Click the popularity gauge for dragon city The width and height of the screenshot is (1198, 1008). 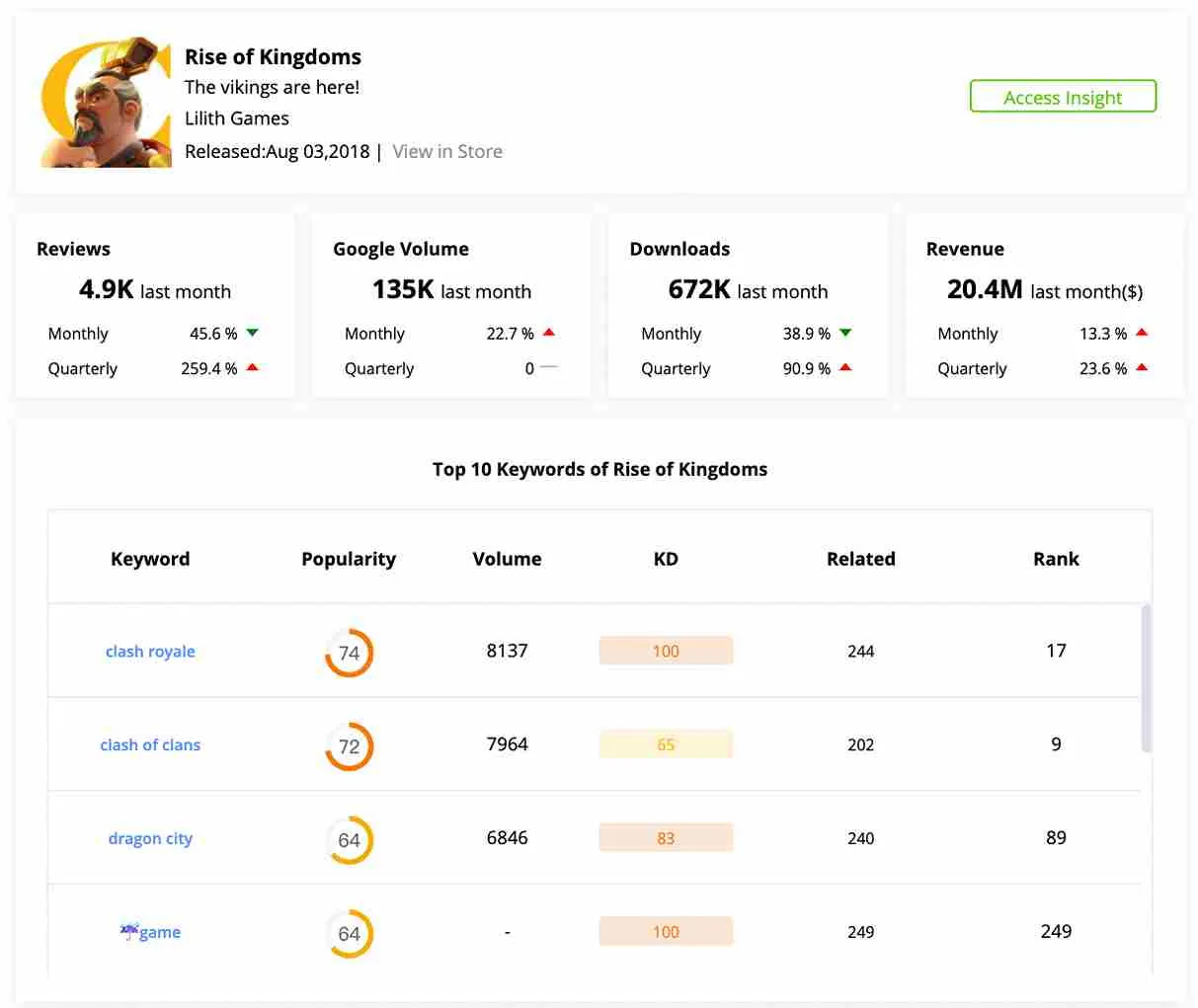349,840
